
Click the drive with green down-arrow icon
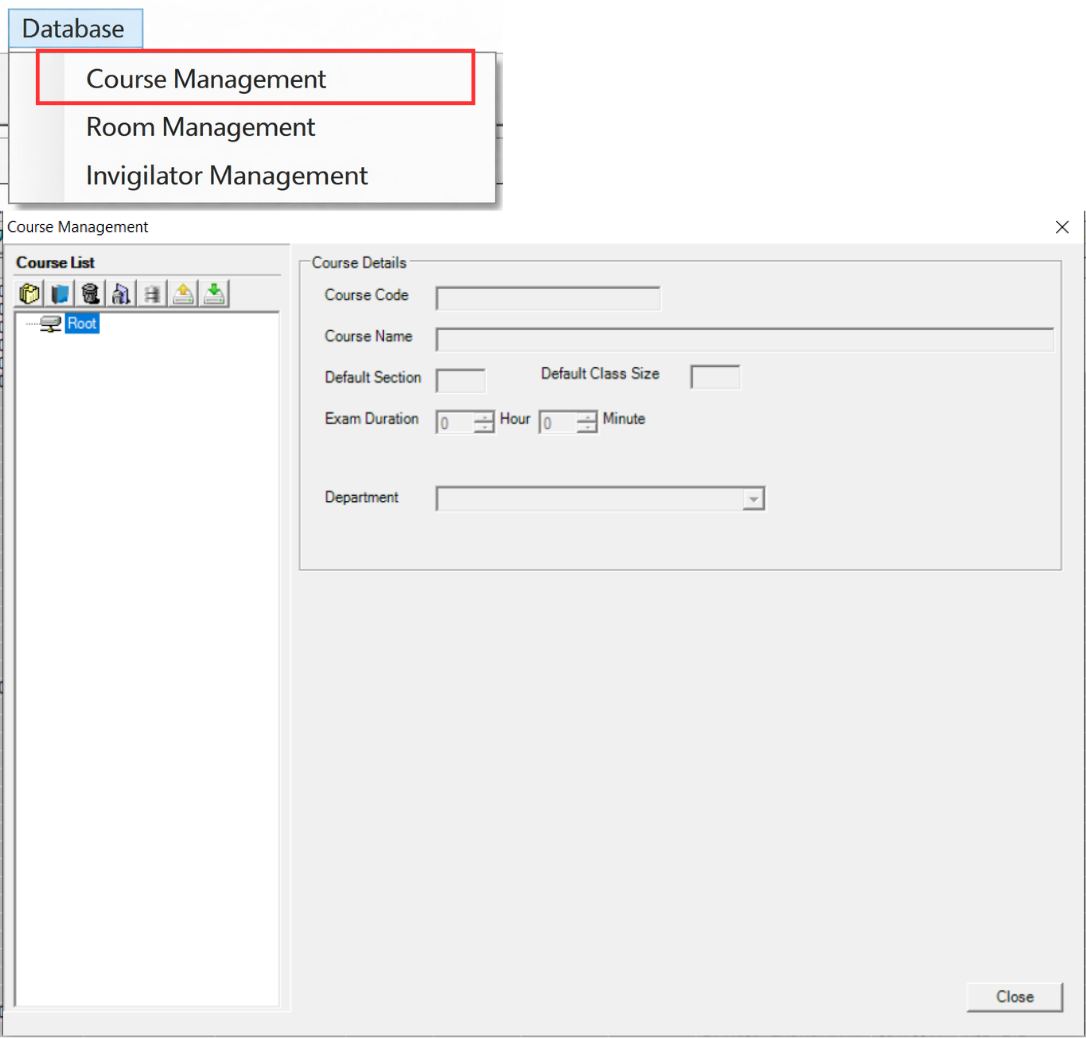point(215,294)
